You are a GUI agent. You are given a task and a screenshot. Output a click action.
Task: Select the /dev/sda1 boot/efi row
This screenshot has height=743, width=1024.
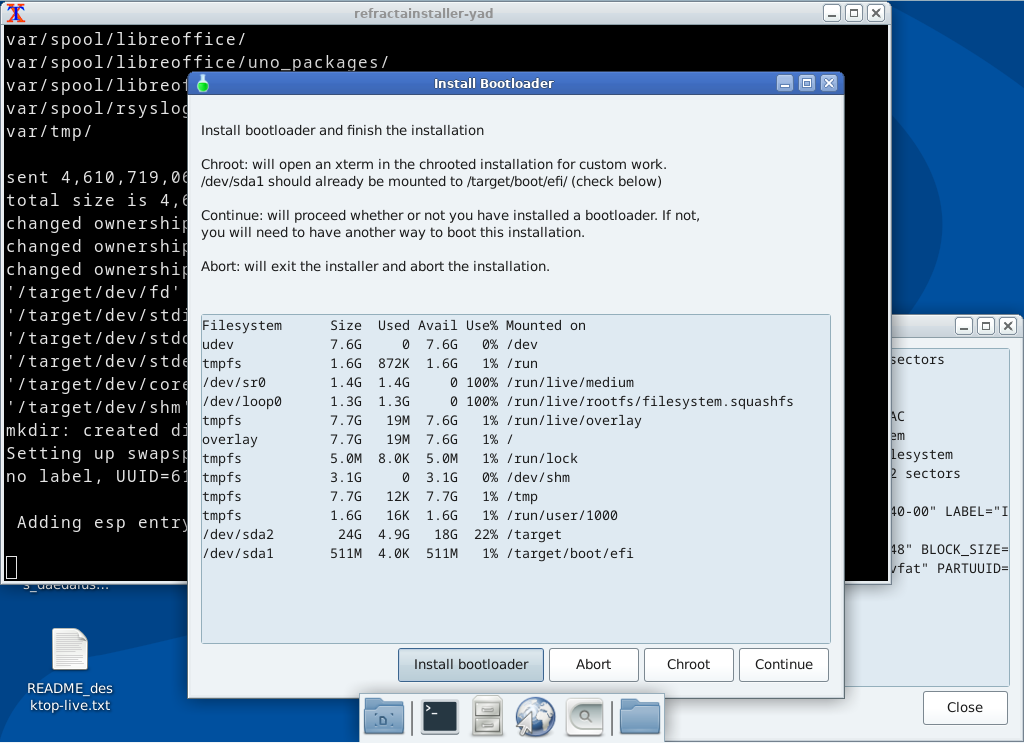[400, 553]
